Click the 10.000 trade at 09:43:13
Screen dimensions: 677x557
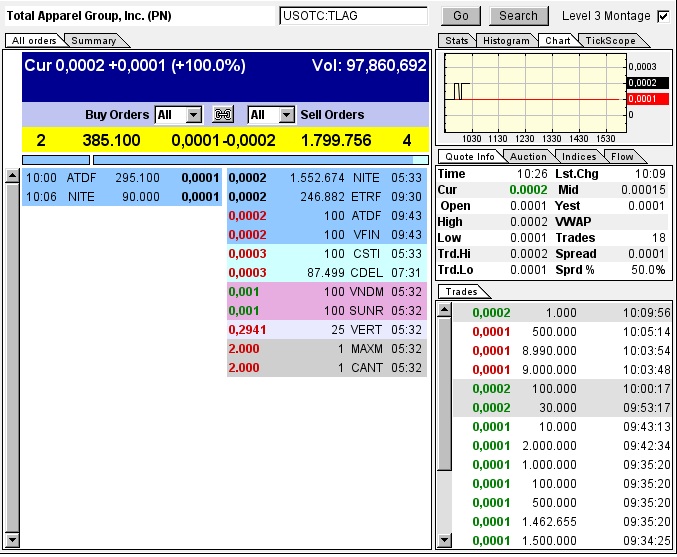pos(562,426)
